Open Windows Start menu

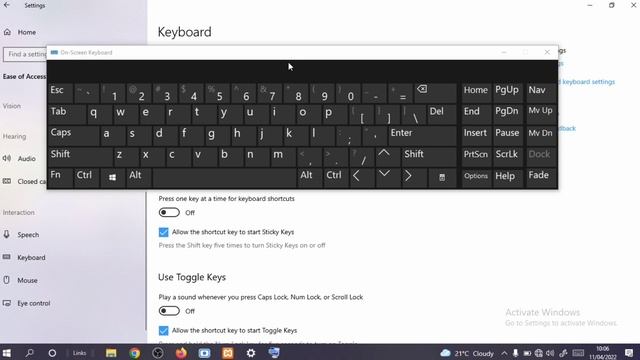(x=7, y=353)
